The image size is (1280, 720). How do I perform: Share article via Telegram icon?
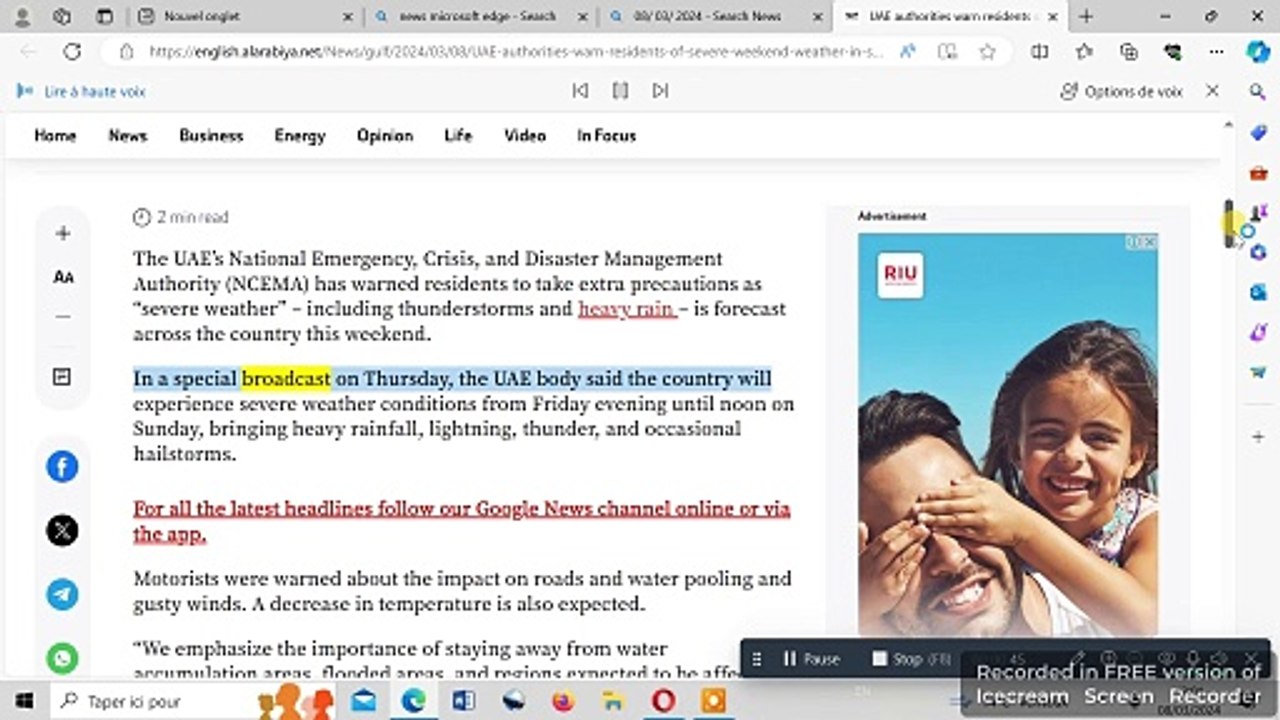tap(62, 594)
